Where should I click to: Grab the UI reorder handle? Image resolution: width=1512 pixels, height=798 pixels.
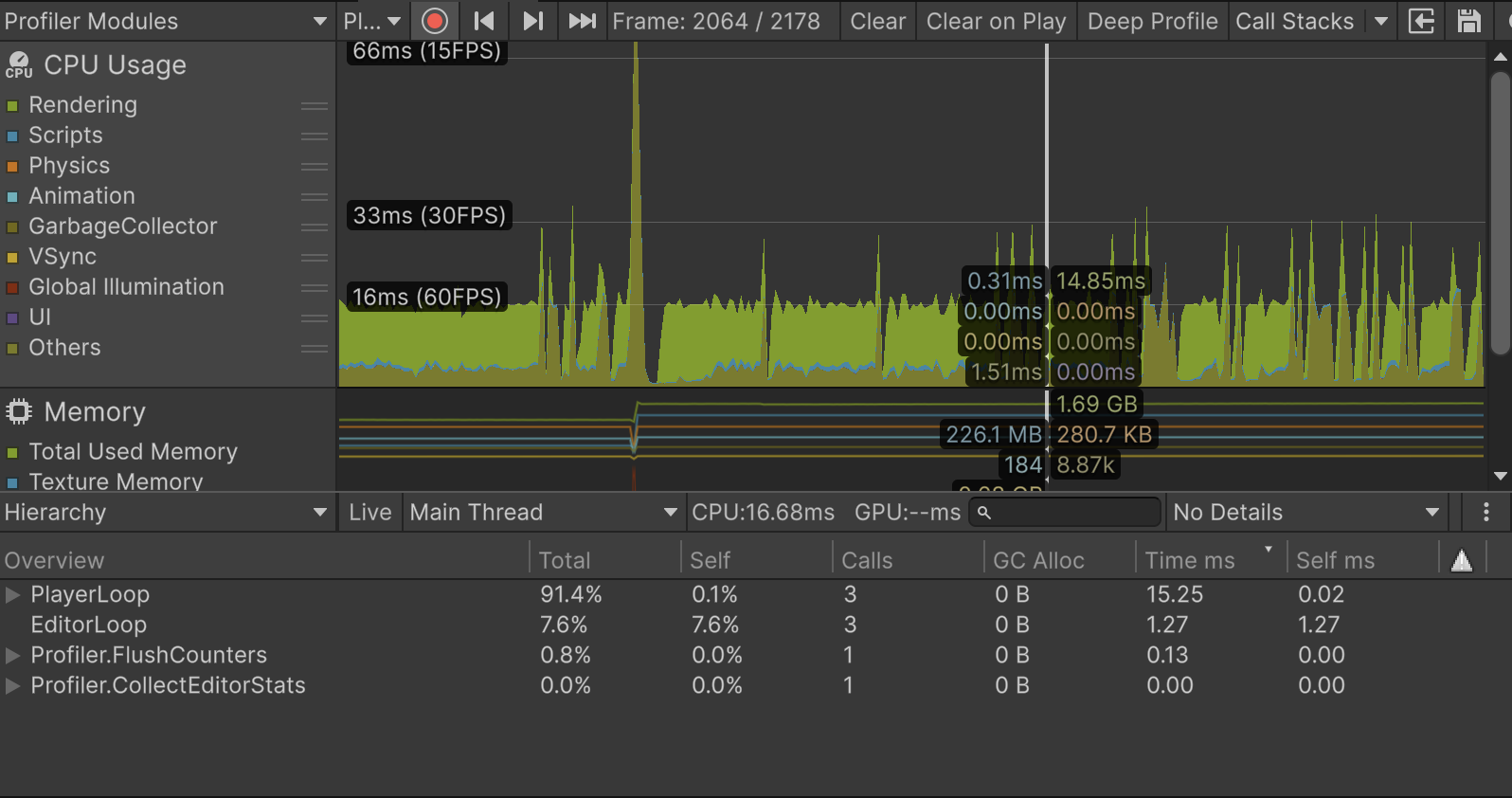(315, 318)
